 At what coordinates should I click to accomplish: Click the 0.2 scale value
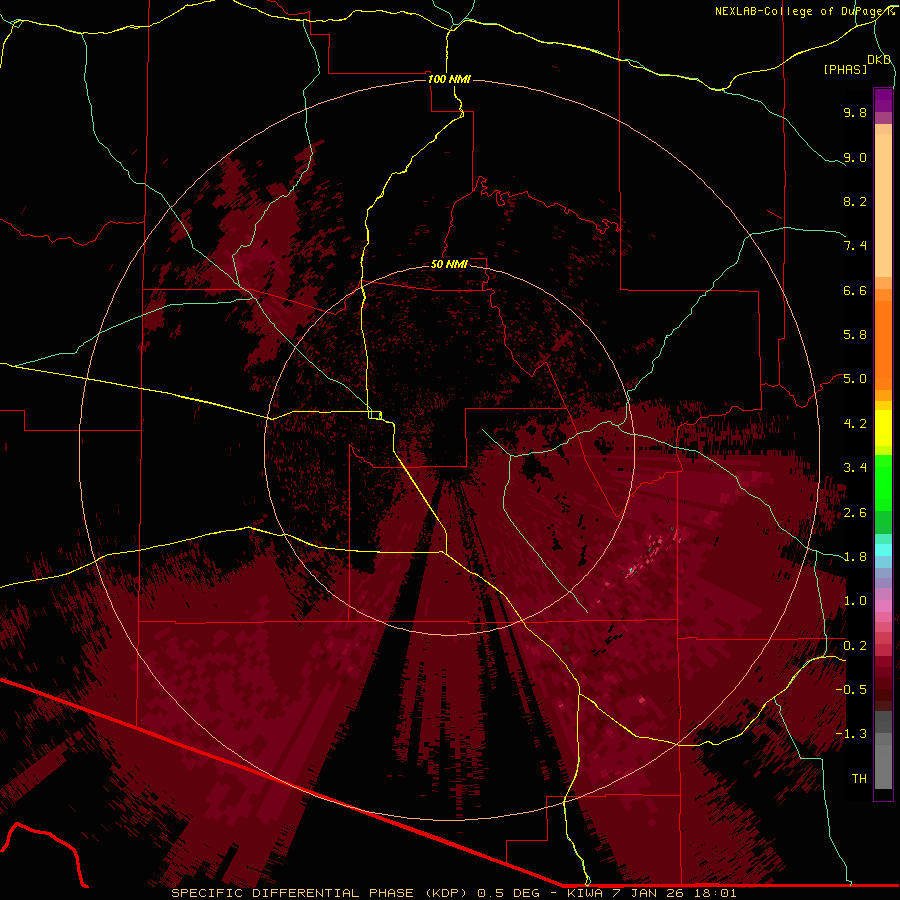tap(855, 646)
